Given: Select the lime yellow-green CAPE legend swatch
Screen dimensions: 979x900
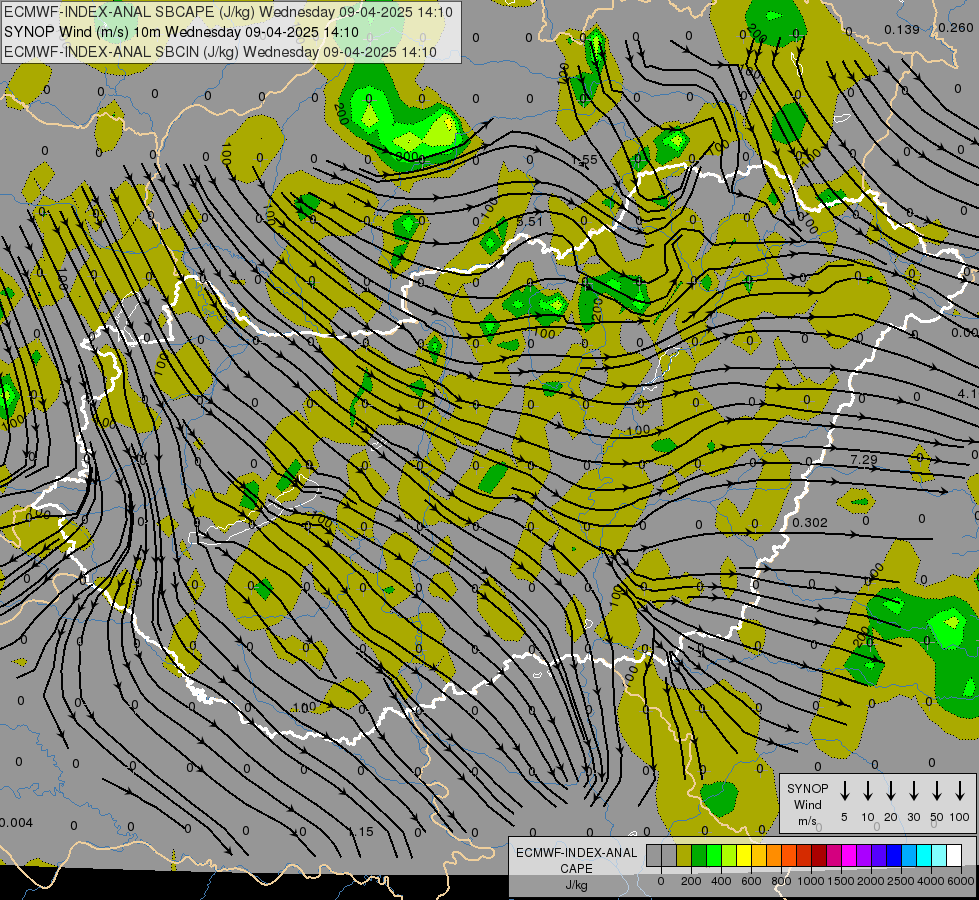Looking at the screenshot, I should click(x=729, y=855).
